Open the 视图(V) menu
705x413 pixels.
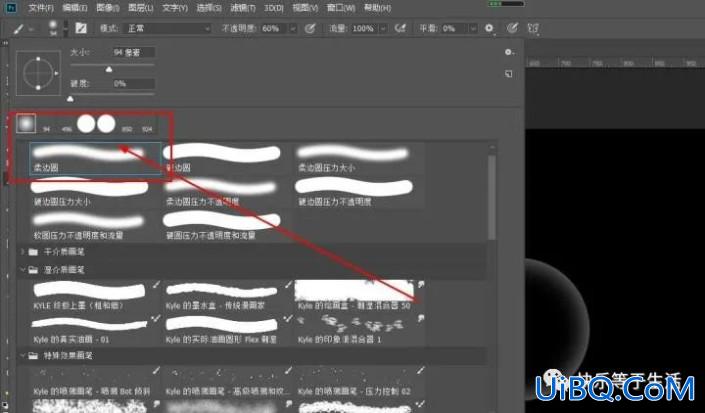click(305, 8)
